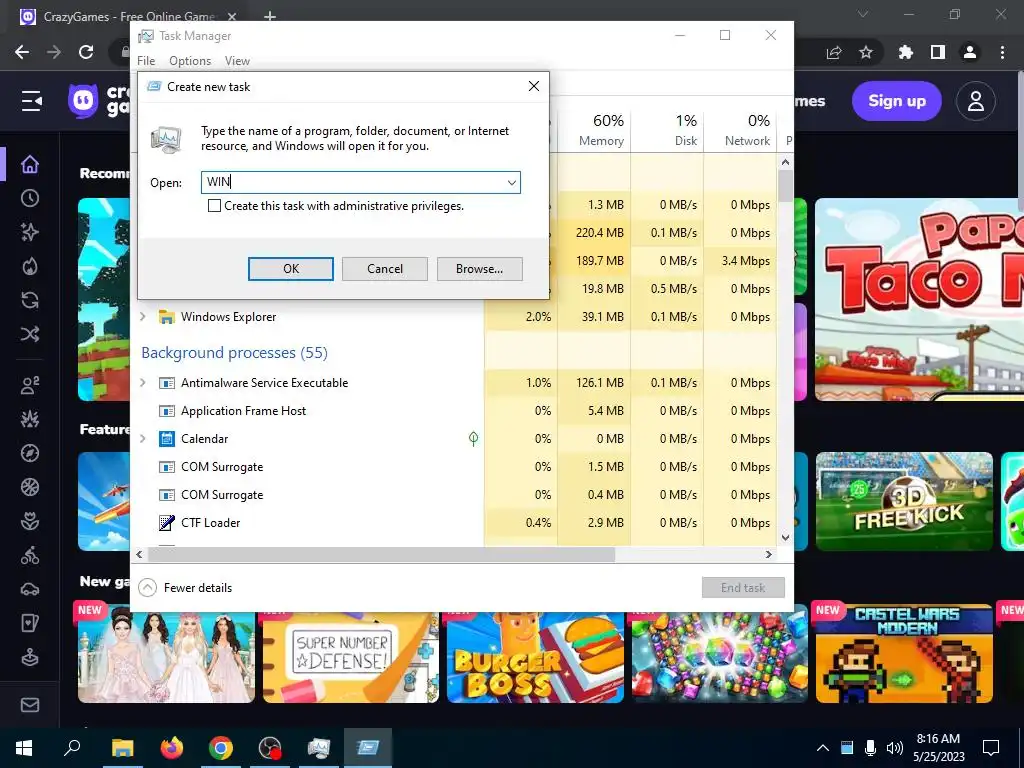Viewport: 1024px width, 768px height.
Task: Open a new Chrome tab
Action: (270, 16)
